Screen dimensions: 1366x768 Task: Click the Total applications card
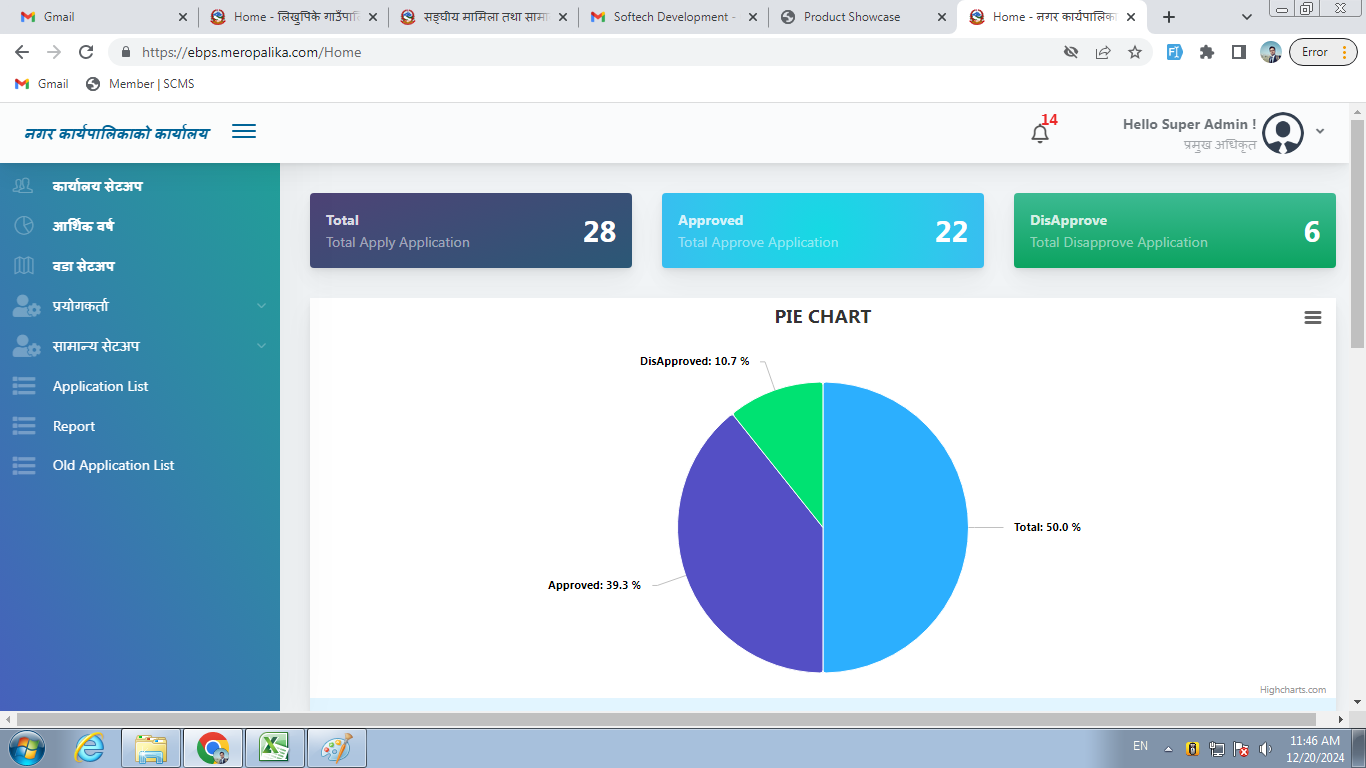tap(470, 231)
